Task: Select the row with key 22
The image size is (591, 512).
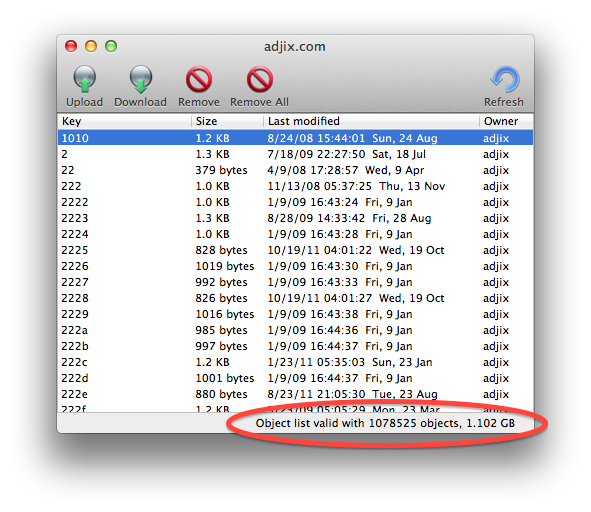Action: click(296, 170)
